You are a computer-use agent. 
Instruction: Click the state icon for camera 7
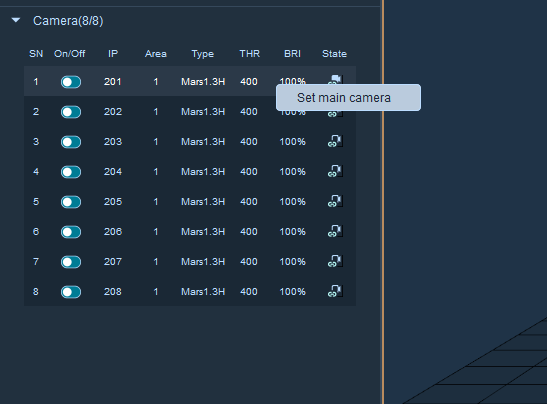(335, 261)
